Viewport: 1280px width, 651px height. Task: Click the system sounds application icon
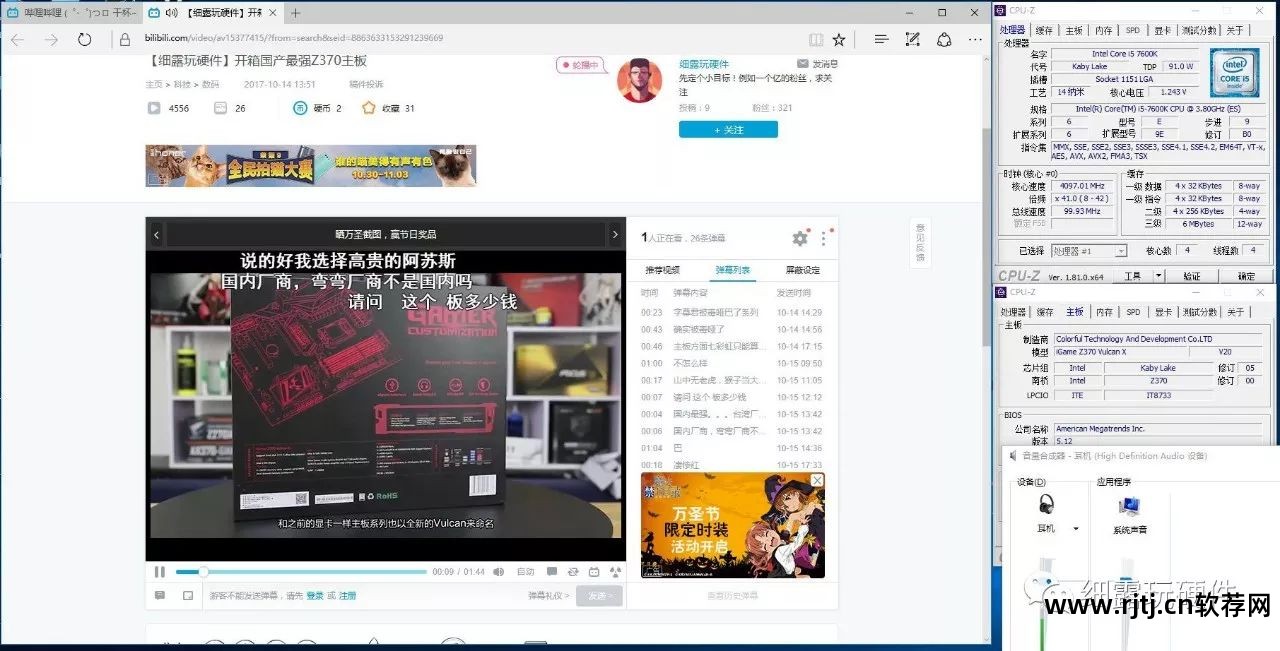(x=1129, y=506)
